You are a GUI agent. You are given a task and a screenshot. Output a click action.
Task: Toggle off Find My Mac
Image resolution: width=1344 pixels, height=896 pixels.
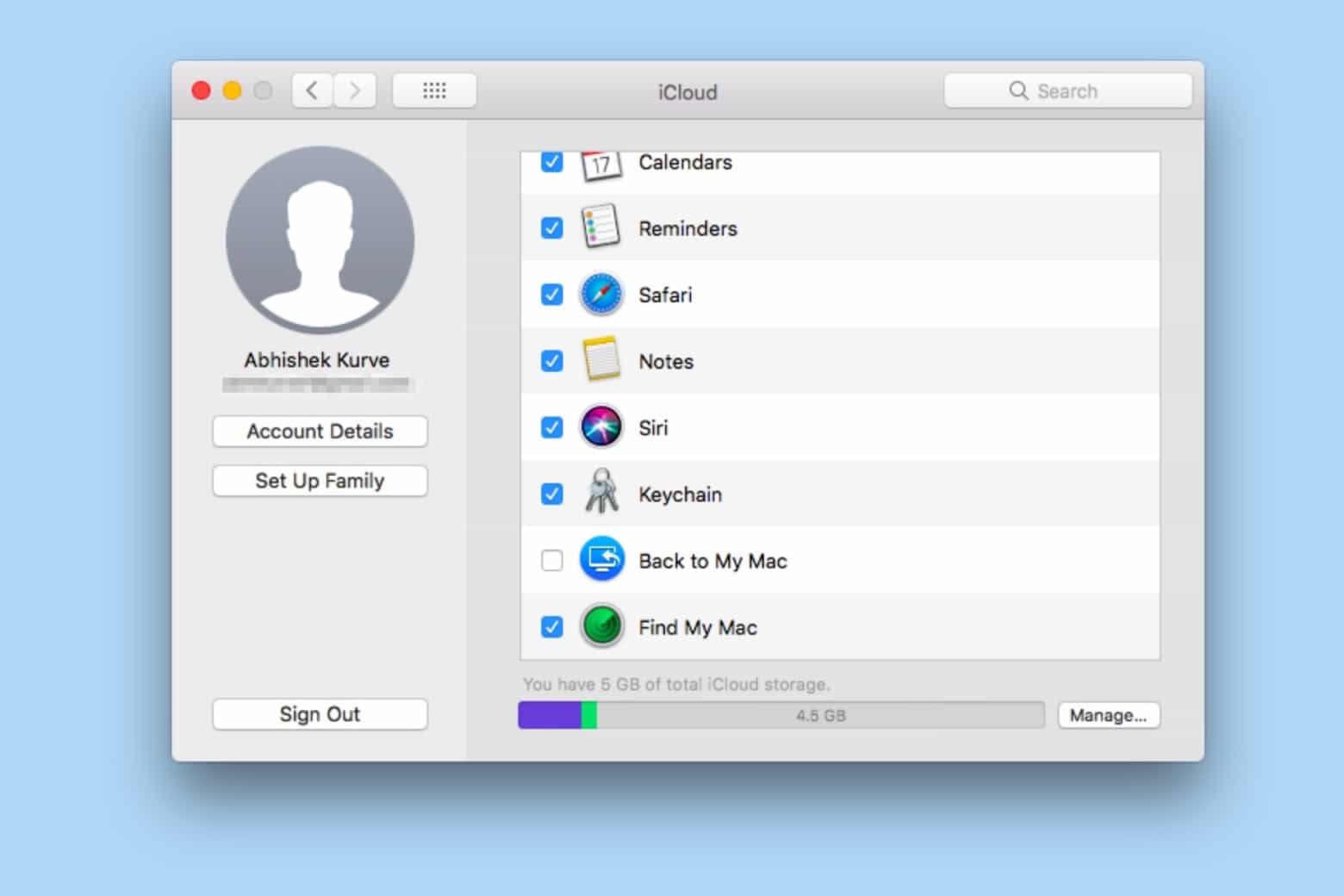(x=551, y=626)
